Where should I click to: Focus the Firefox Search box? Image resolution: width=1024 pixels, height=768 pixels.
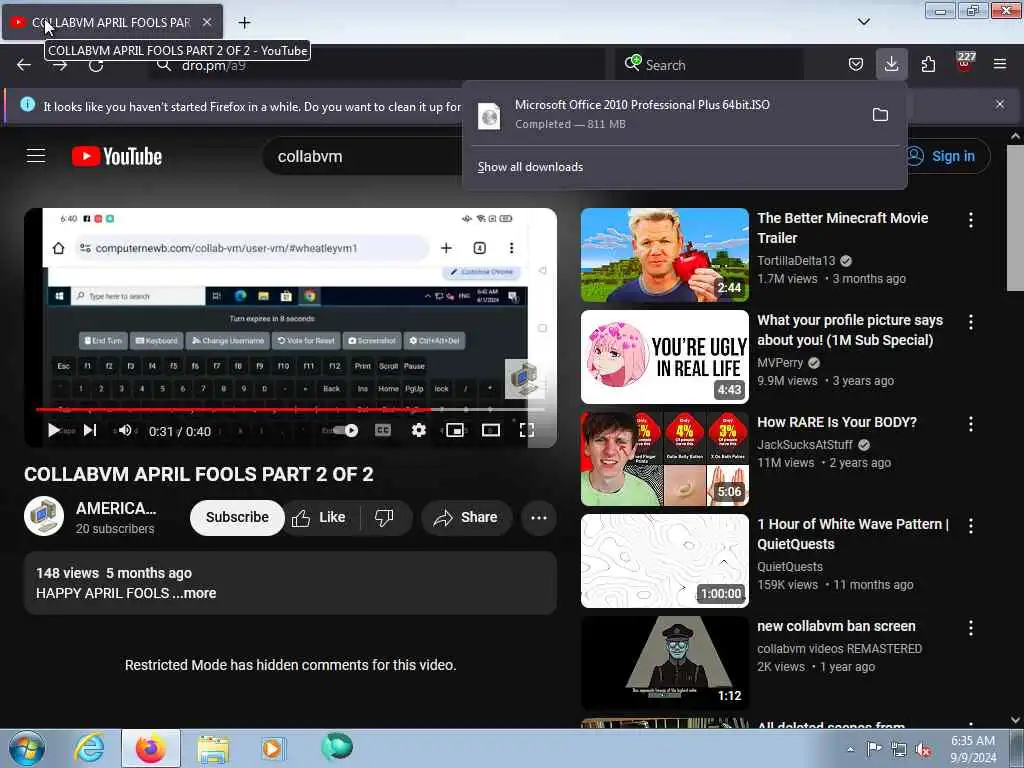tap(709, 65)
